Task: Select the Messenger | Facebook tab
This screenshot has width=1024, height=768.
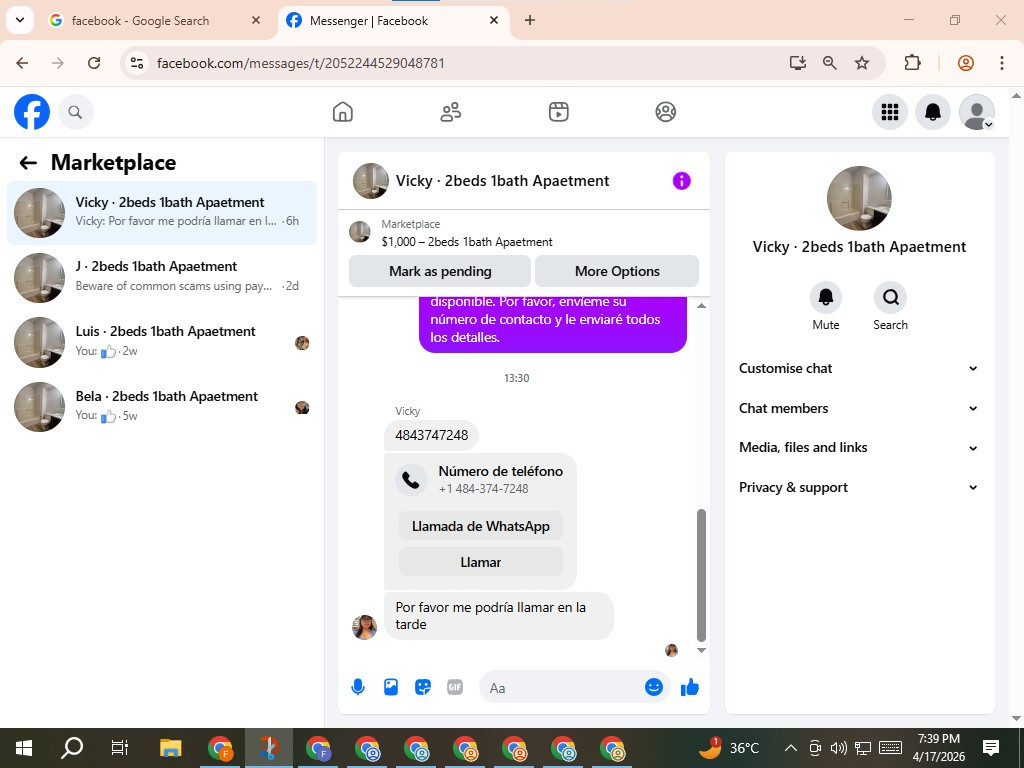Action: point(369,20)
